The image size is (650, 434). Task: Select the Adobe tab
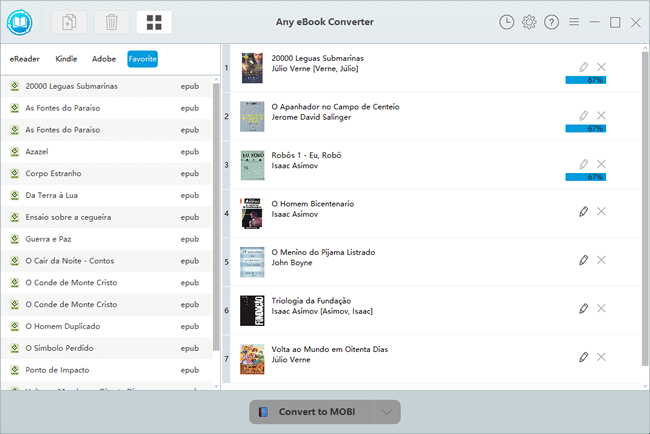[x=104, y=59]
